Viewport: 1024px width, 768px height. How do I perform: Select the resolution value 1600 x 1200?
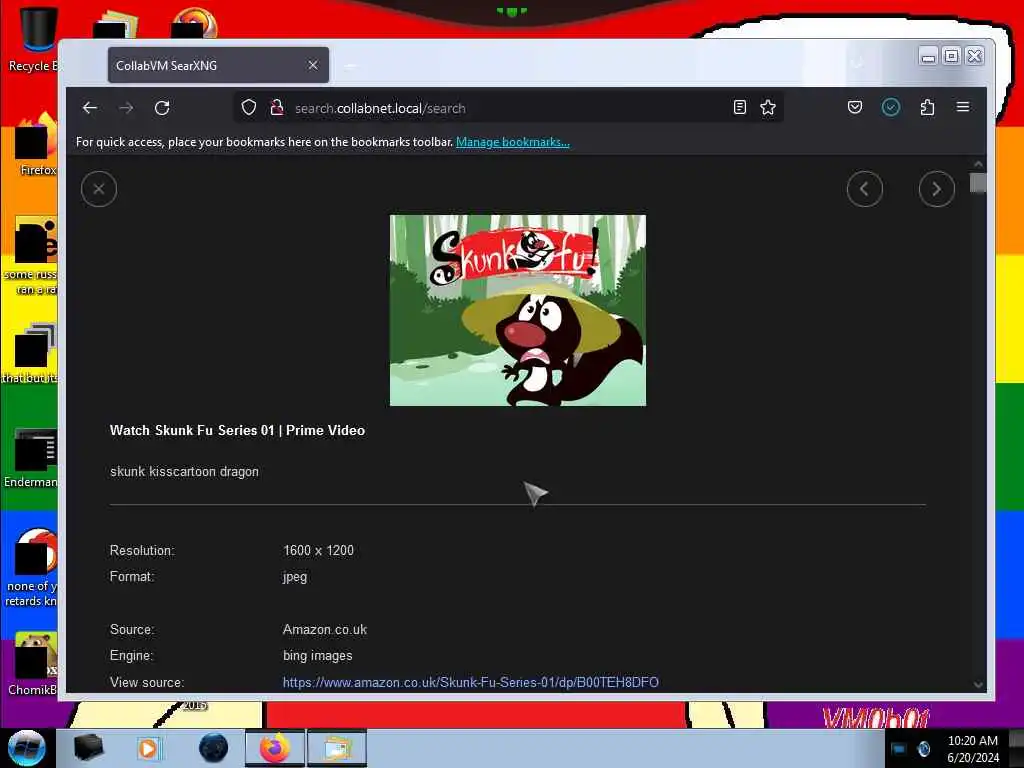pos(318,551)
